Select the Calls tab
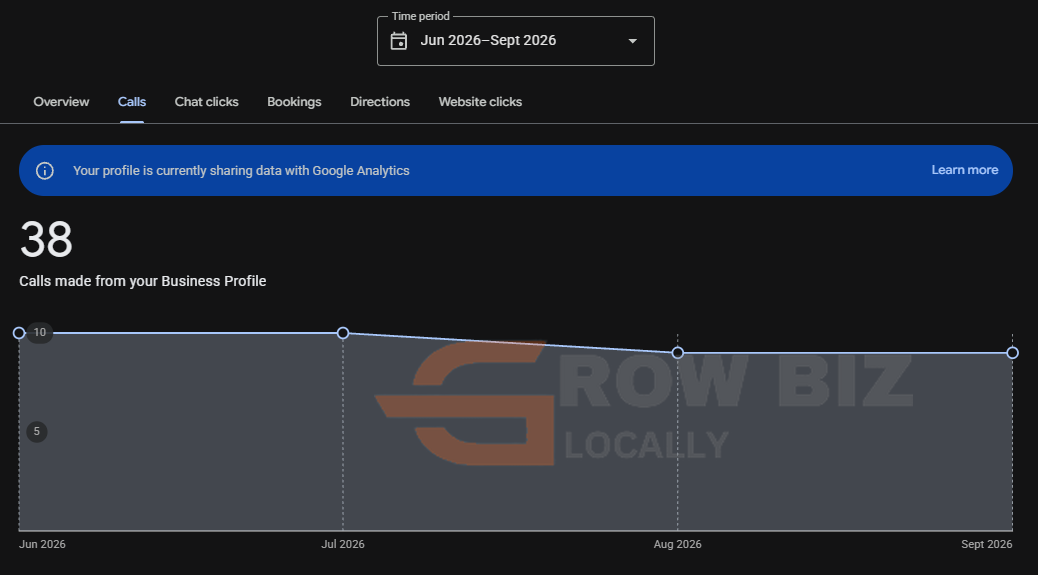 (132, 102)
